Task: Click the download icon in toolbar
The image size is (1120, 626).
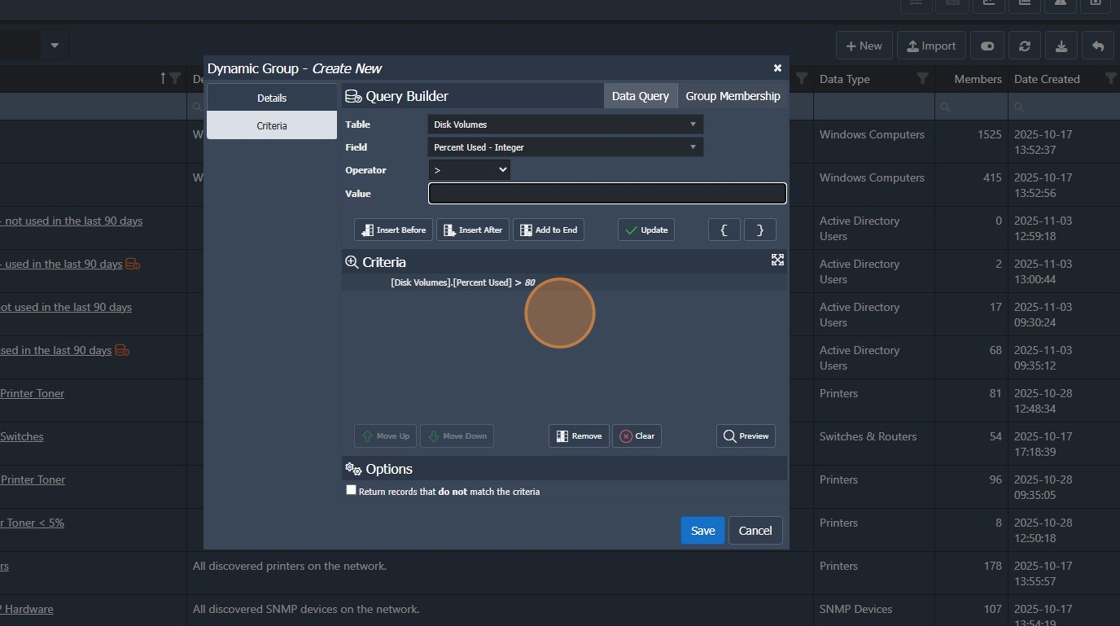Action: (x=1061, y=46)
